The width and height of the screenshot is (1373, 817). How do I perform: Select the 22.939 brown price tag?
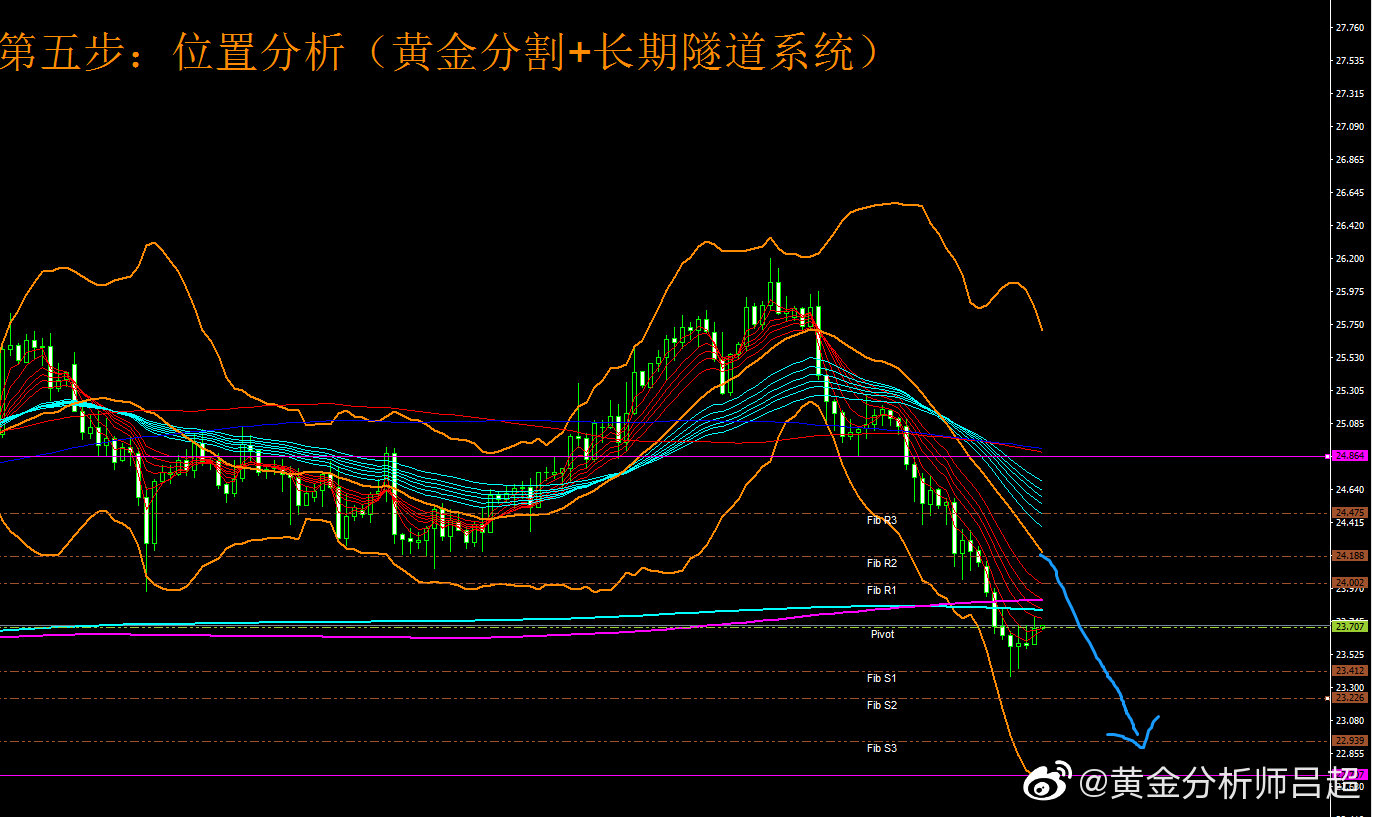tap(1350, 741)
